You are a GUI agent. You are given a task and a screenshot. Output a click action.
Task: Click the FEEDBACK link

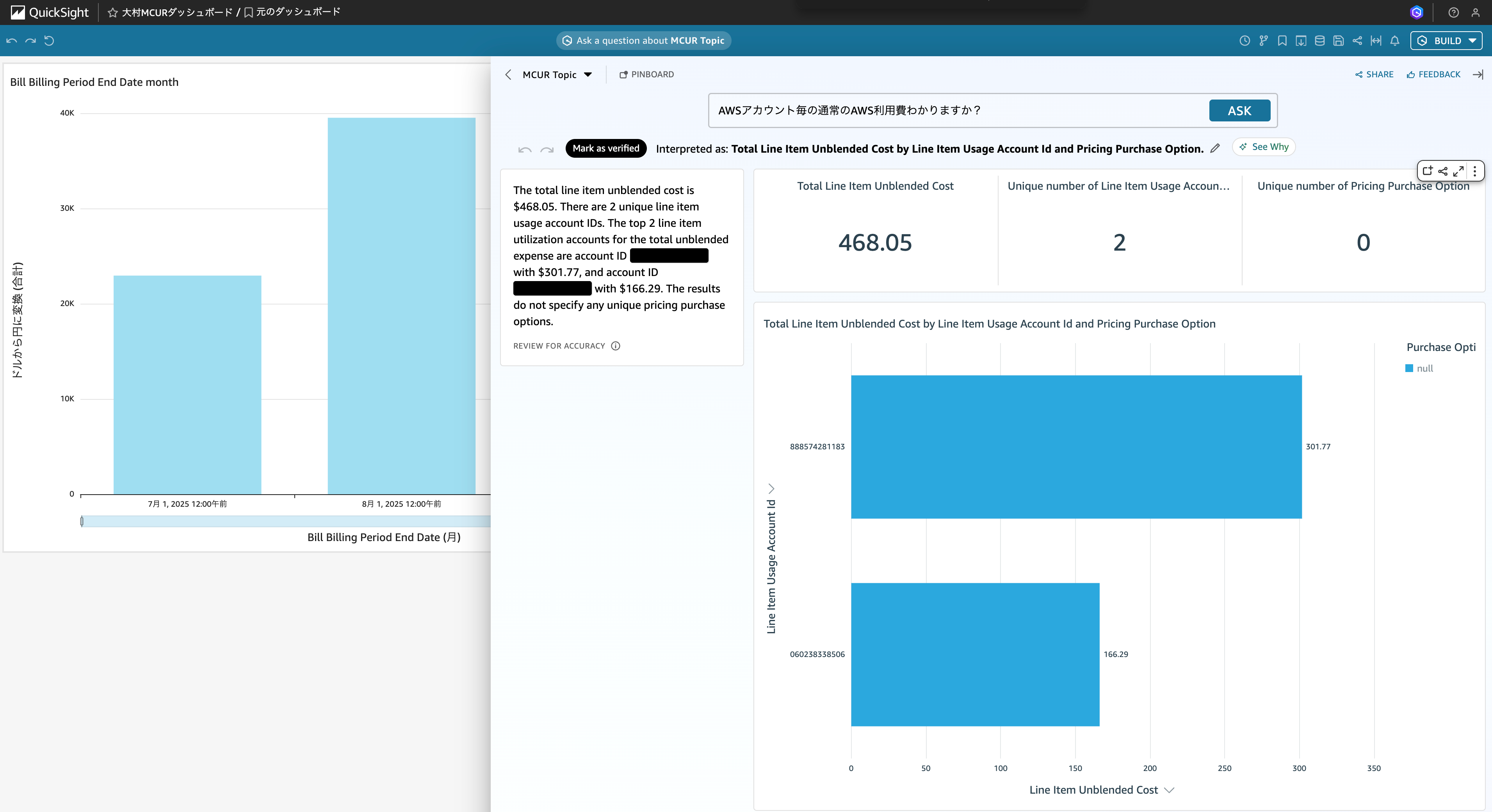[1433, 74]
